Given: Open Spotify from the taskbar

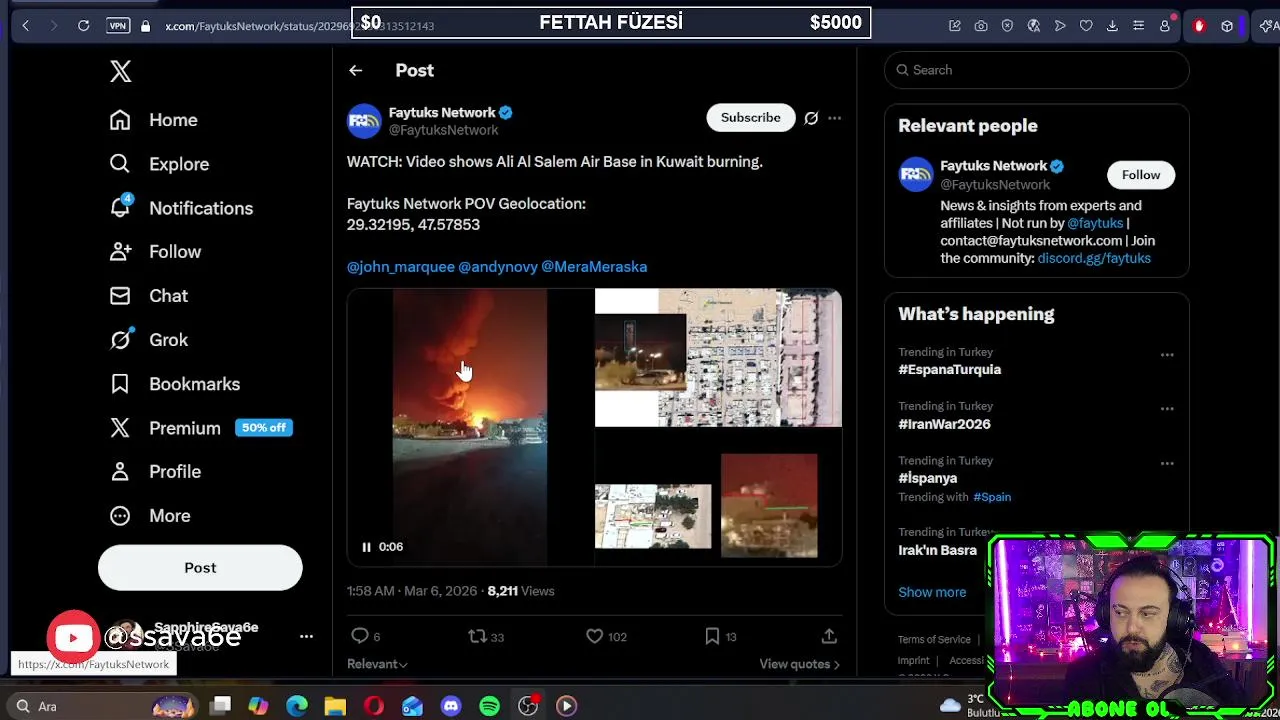Looking at the screenshot, I should click(x=489, y=706).
